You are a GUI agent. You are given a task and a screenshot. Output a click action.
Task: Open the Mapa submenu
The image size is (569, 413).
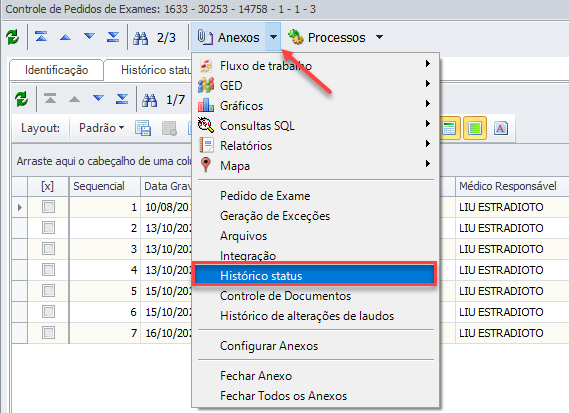316,165
